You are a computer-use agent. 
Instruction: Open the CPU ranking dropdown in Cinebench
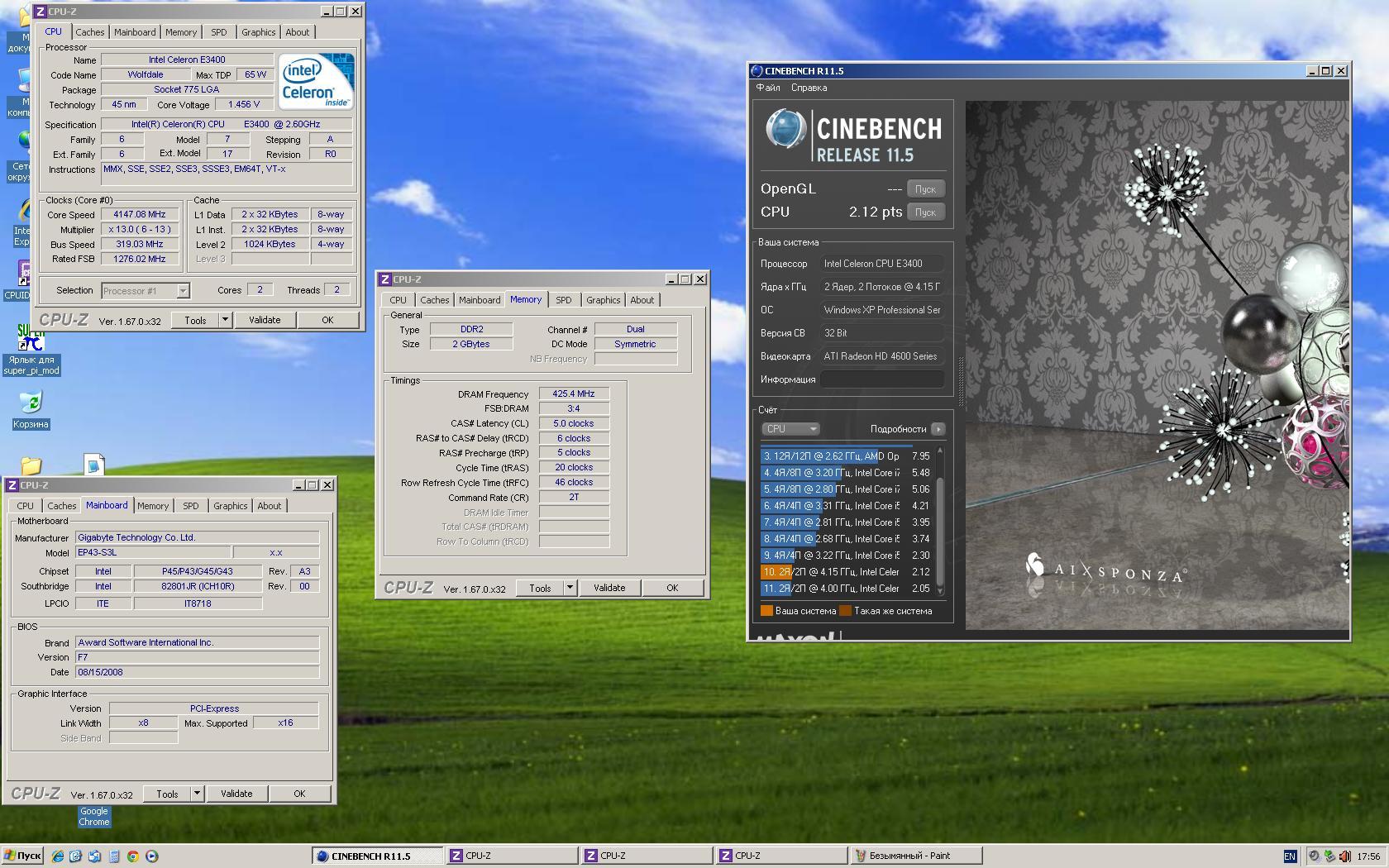click(790, 429)
